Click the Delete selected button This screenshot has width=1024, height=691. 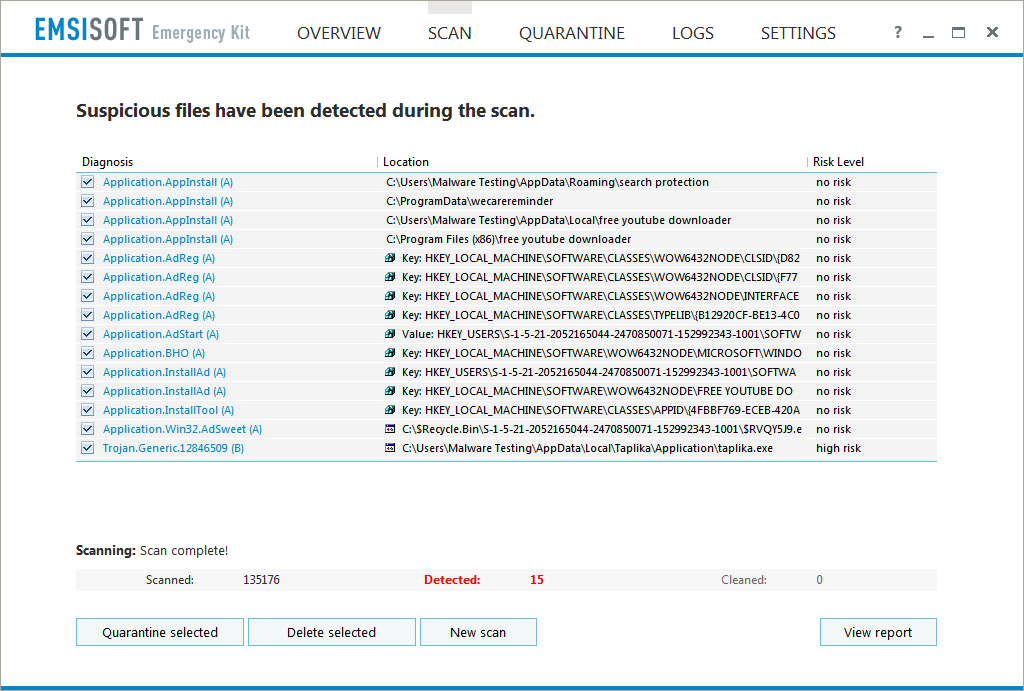(x=332, y=632)
